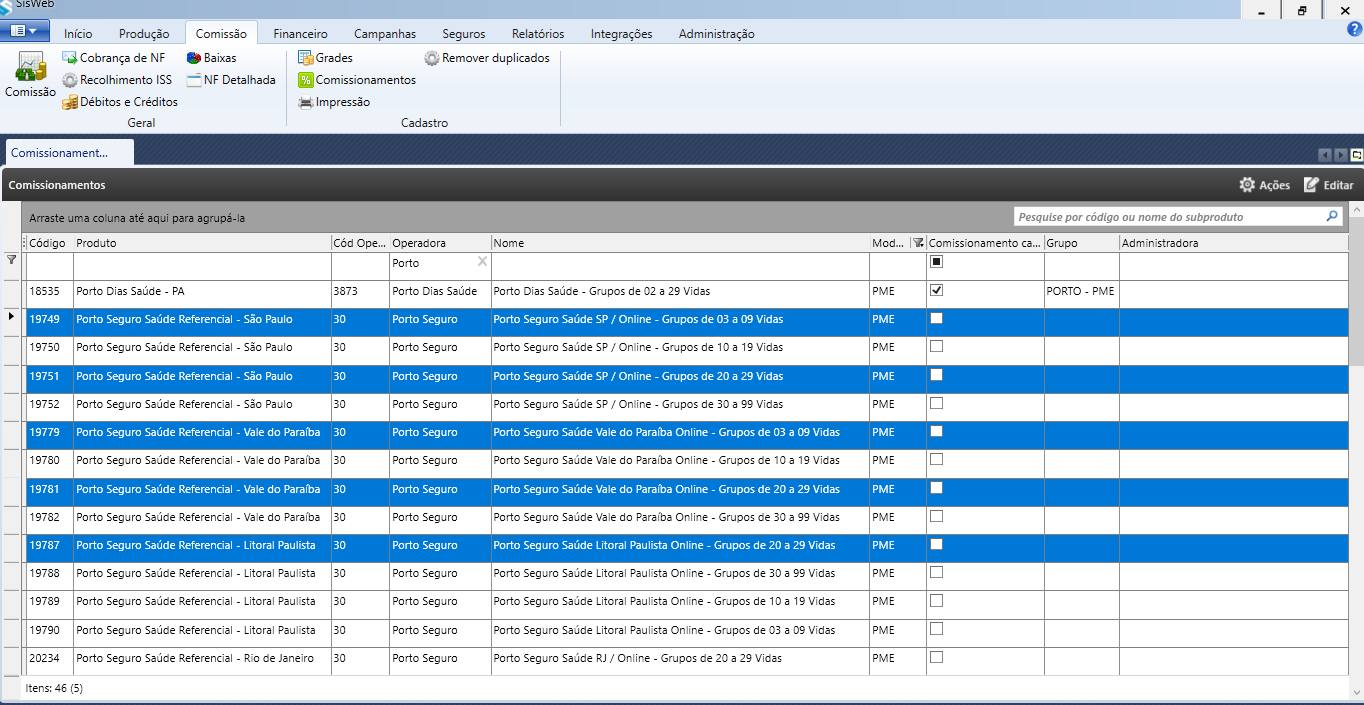The height and width of the screenshot is (705, 1364).
Task: Click the filter icon on Modalidade column header
Action: [918, 243]
